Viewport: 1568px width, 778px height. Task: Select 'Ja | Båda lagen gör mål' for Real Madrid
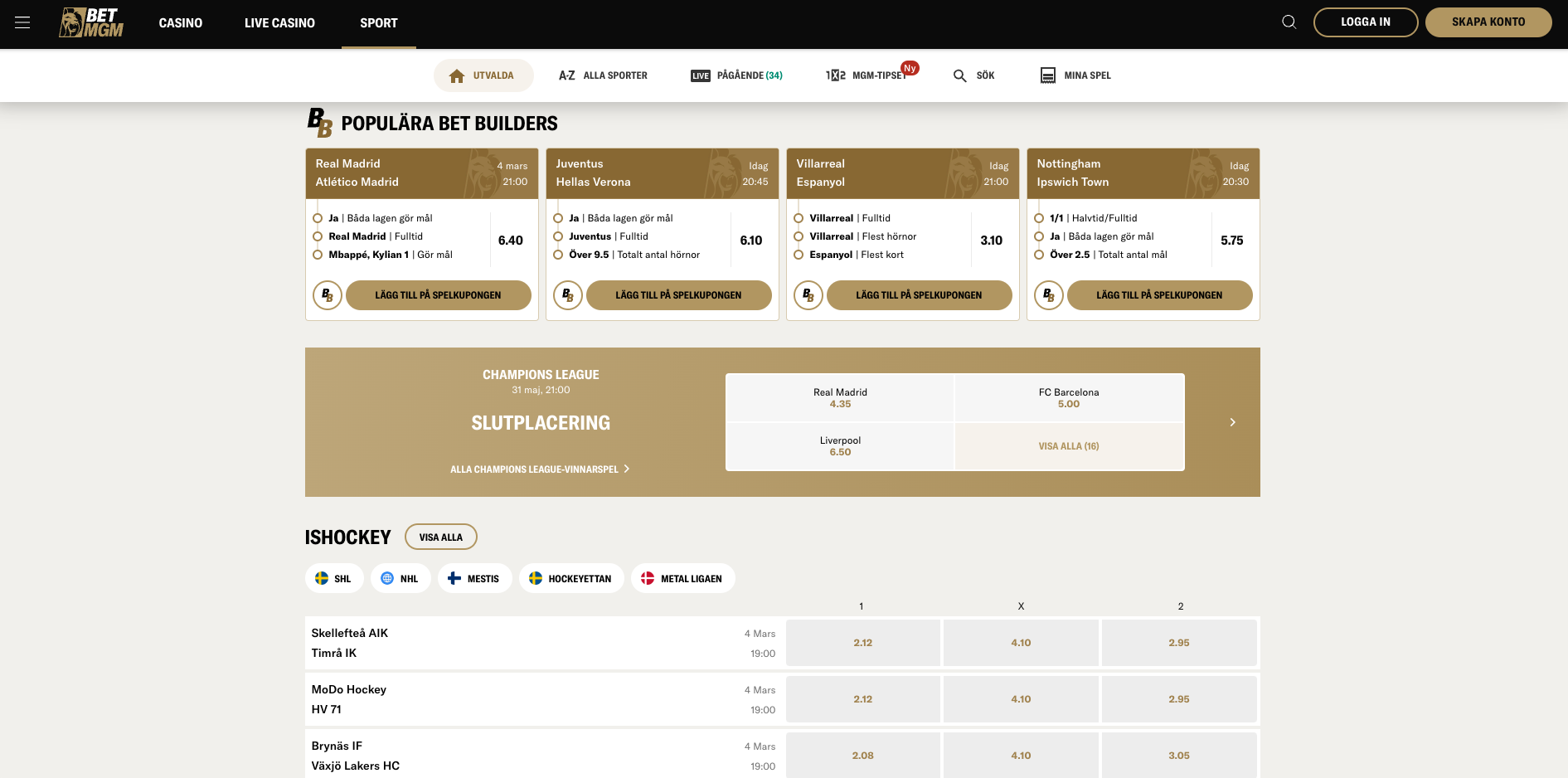381,218
